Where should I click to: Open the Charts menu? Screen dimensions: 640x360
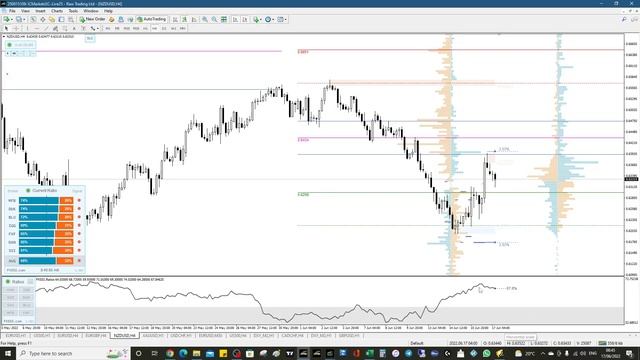pyautogui.click(x=57, y=11)
